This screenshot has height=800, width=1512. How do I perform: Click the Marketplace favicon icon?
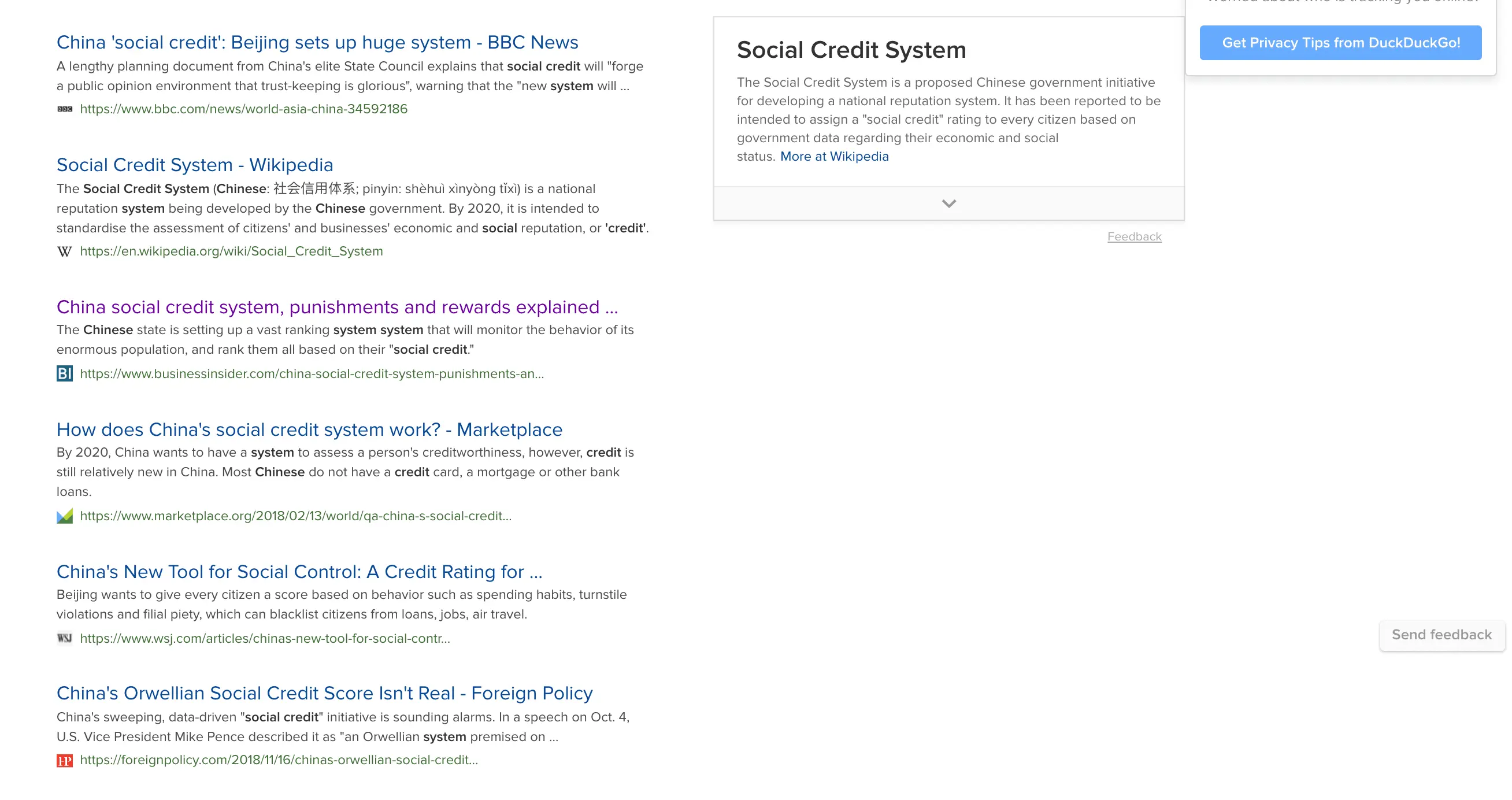(x=65, y=516)
